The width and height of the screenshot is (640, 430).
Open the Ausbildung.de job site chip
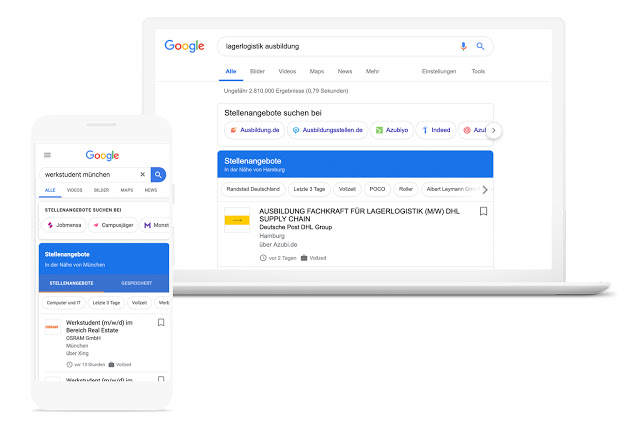[x=255, y=130]
